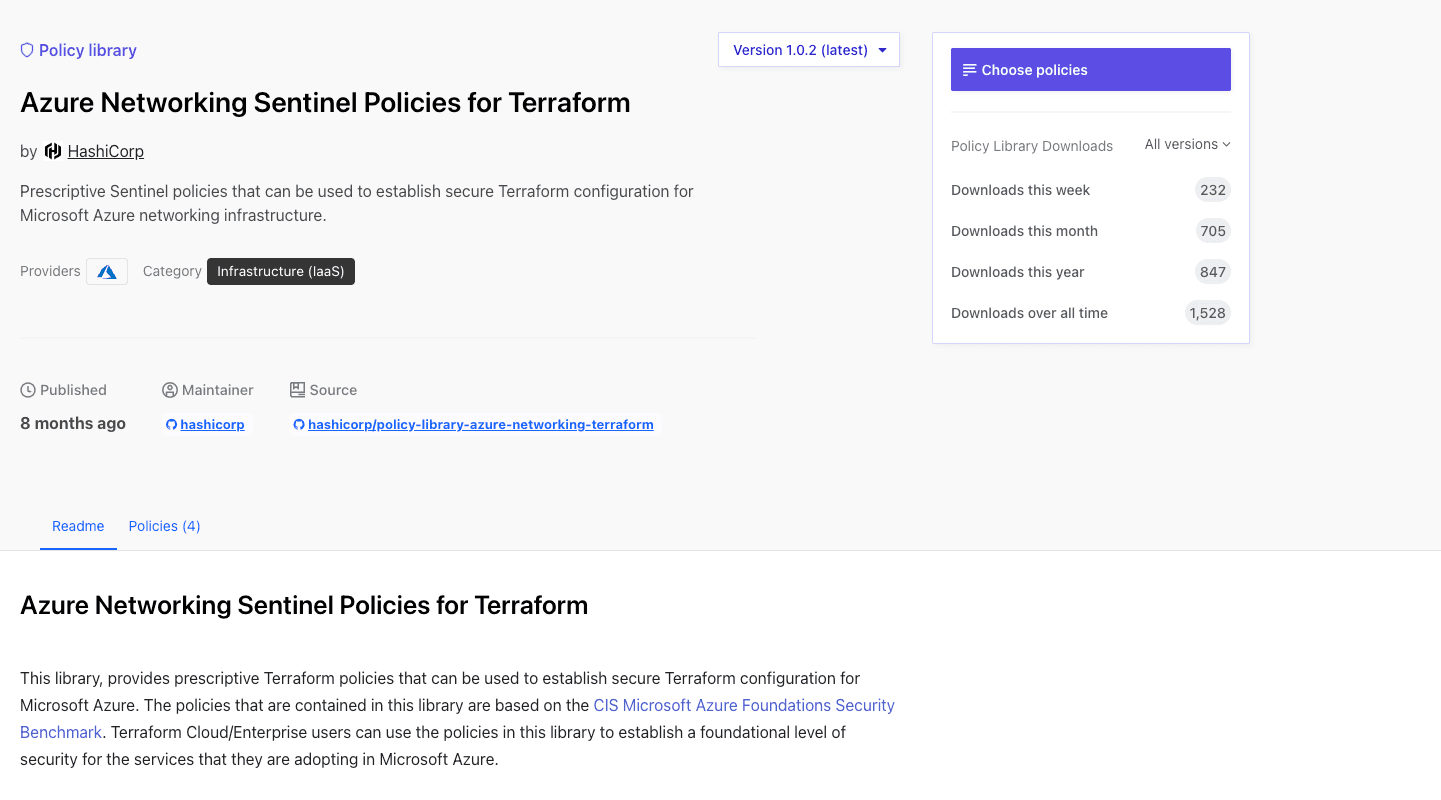Open the Version 1.0.2 (latest) dropdown
This screenshot has width=1441, height=800.
pos(808,50)
